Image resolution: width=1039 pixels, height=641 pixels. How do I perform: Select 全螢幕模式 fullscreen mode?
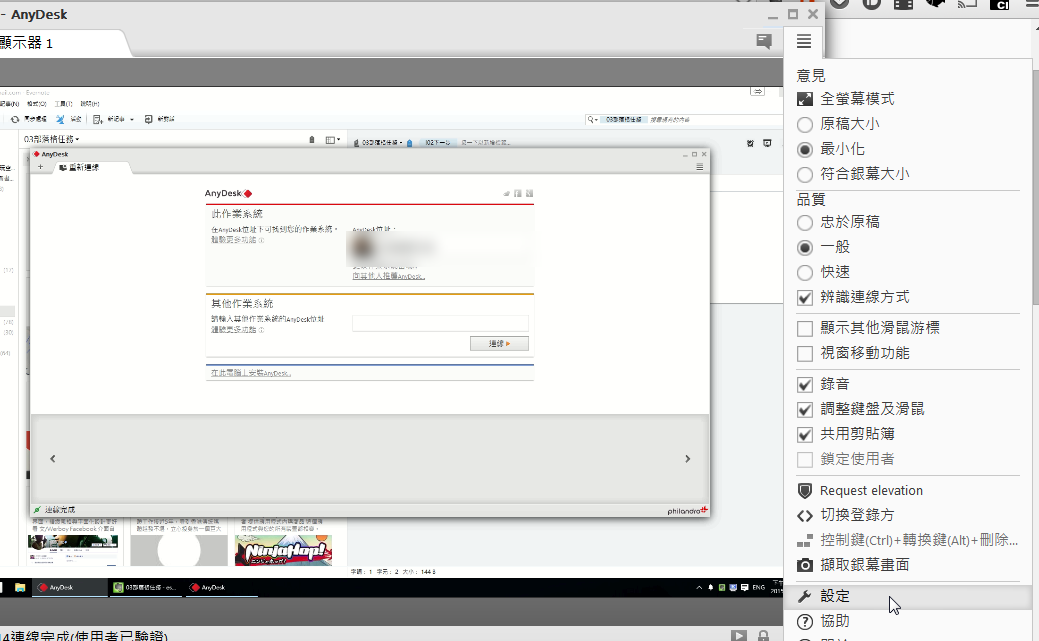[845, 99]
